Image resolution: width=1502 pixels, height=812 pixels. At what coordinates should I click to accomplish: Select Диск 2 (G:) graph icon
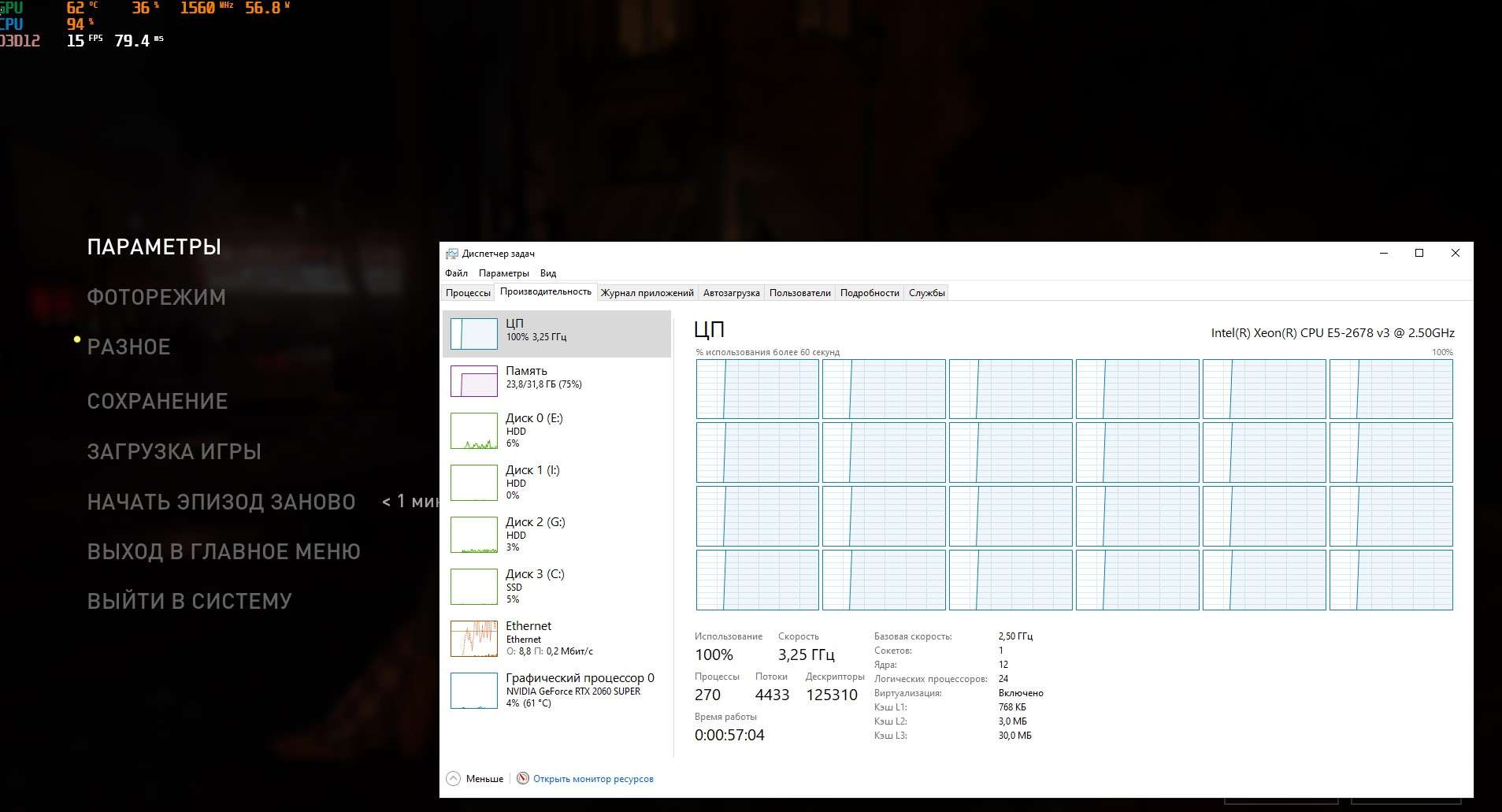pyautogui.click(x=473, y=535)
